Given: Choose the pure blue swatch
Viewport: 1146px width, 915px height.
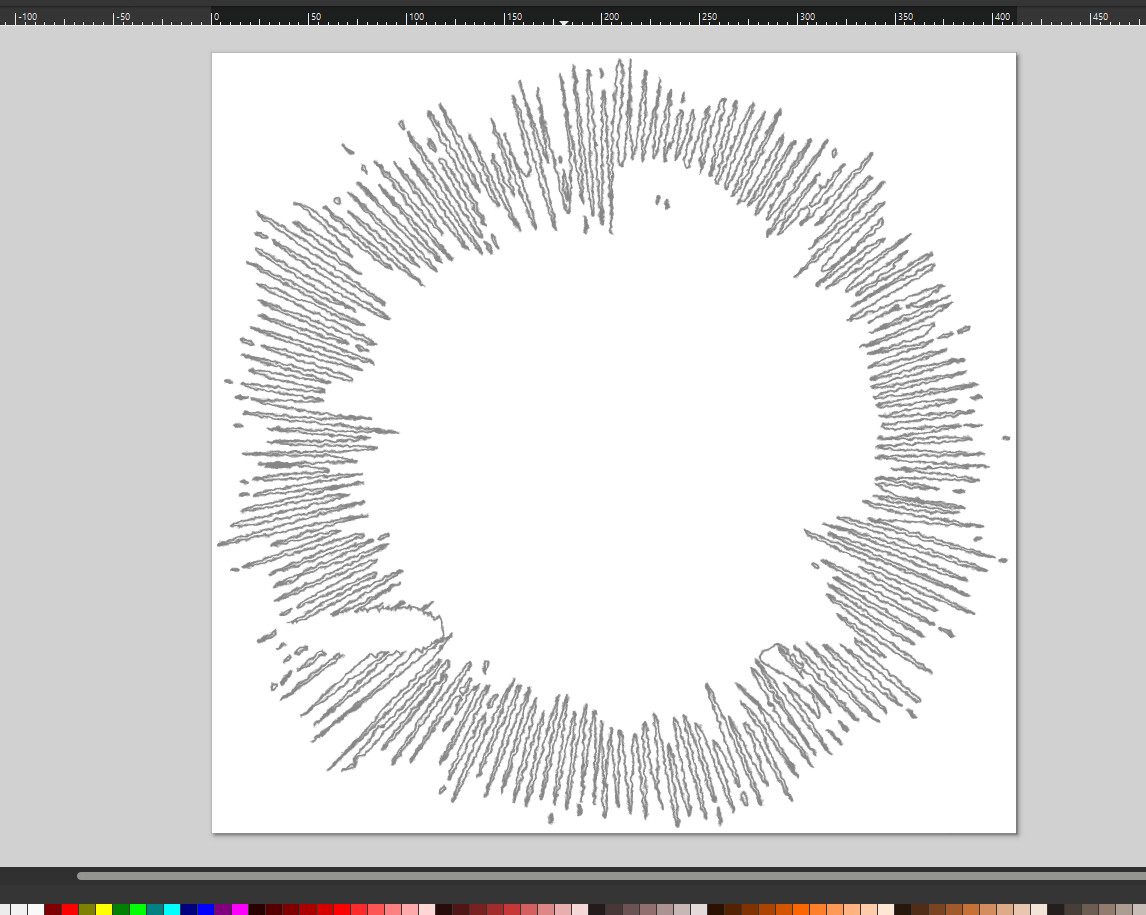Looking at the screenshot, I should tap(206, 909).
